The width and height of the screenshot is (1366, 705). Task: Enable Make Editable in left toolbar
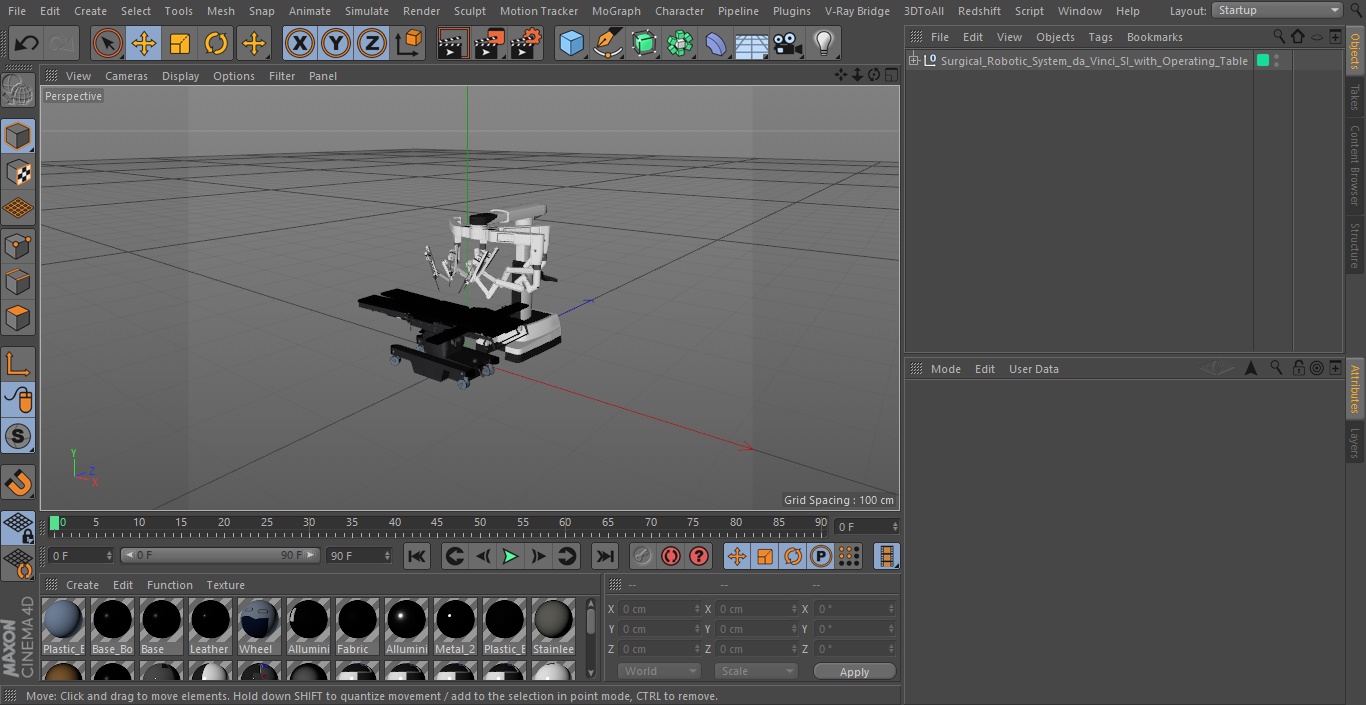(18, 91)
